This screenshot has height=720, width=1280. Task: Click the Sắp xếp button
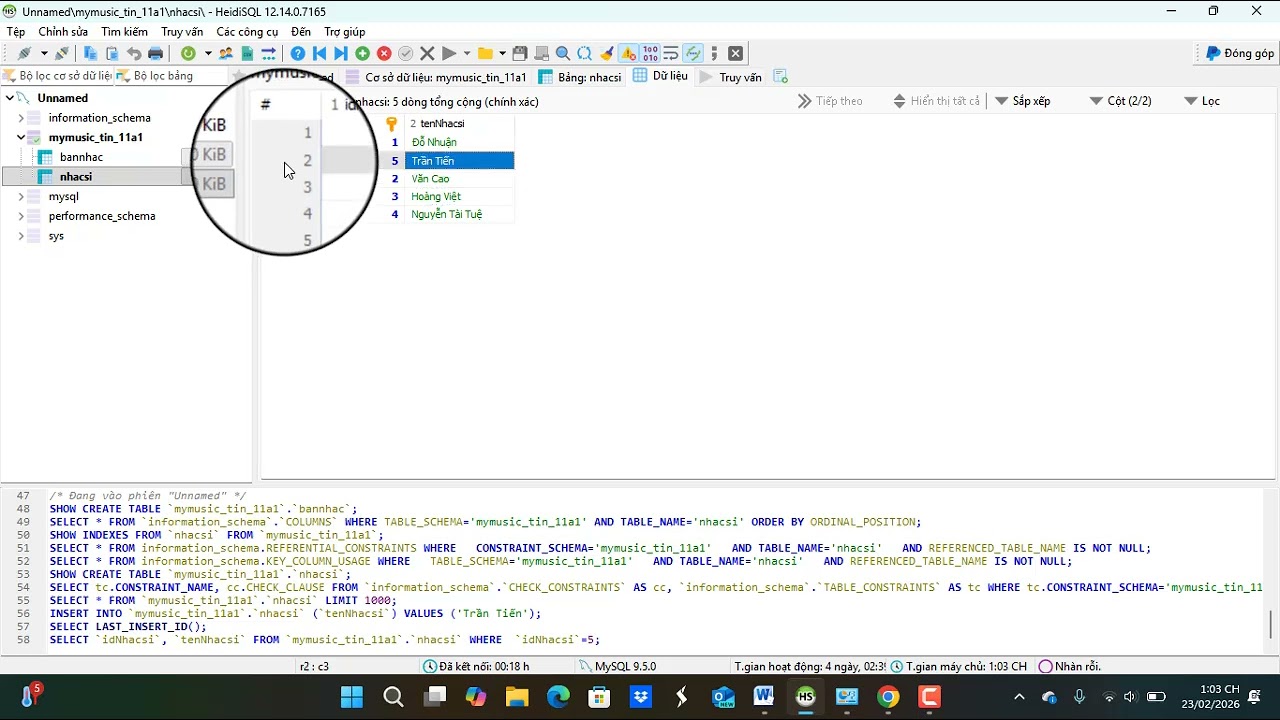[x=1022, y=101]
